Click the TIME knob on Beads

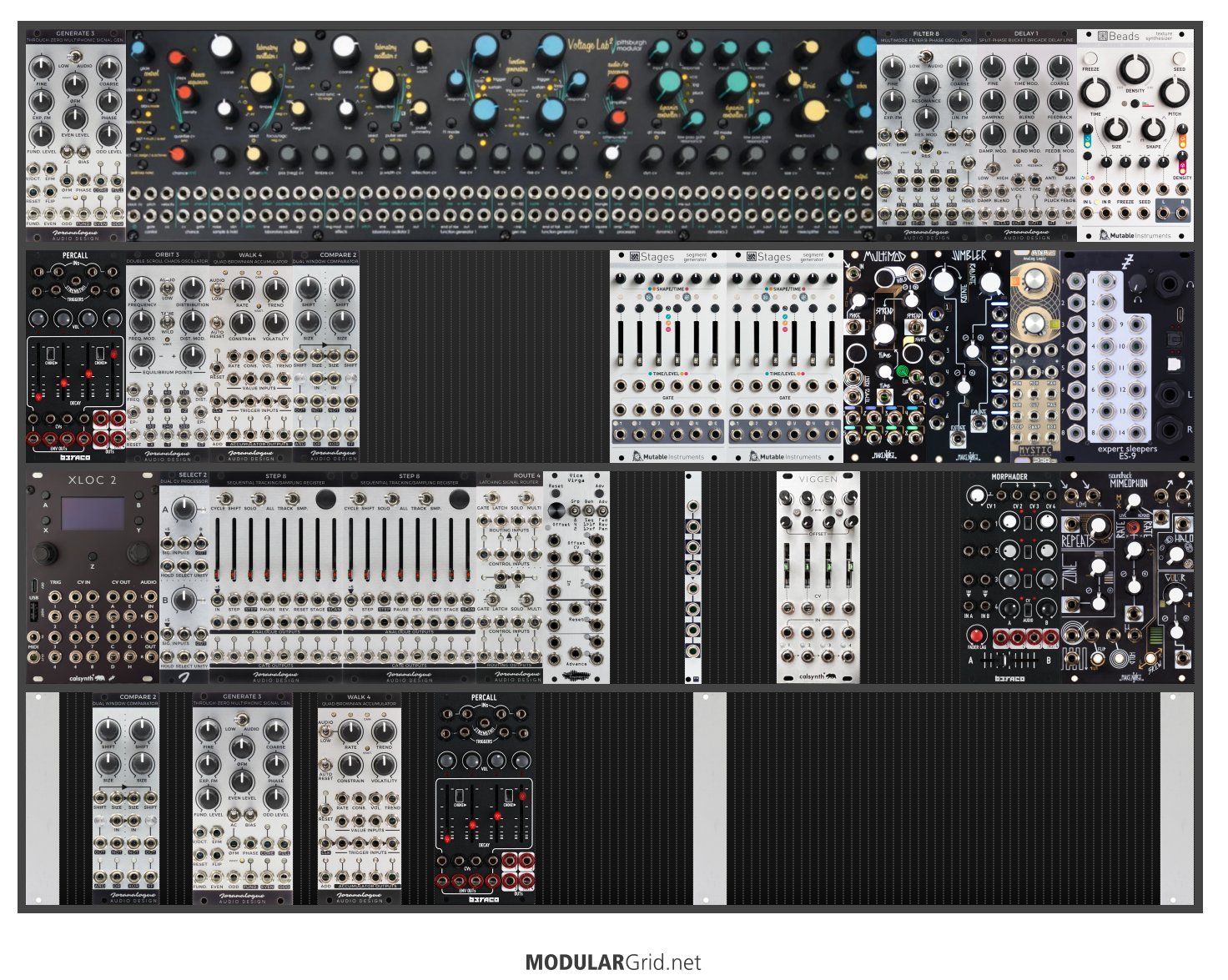[x=1095, y=93]
